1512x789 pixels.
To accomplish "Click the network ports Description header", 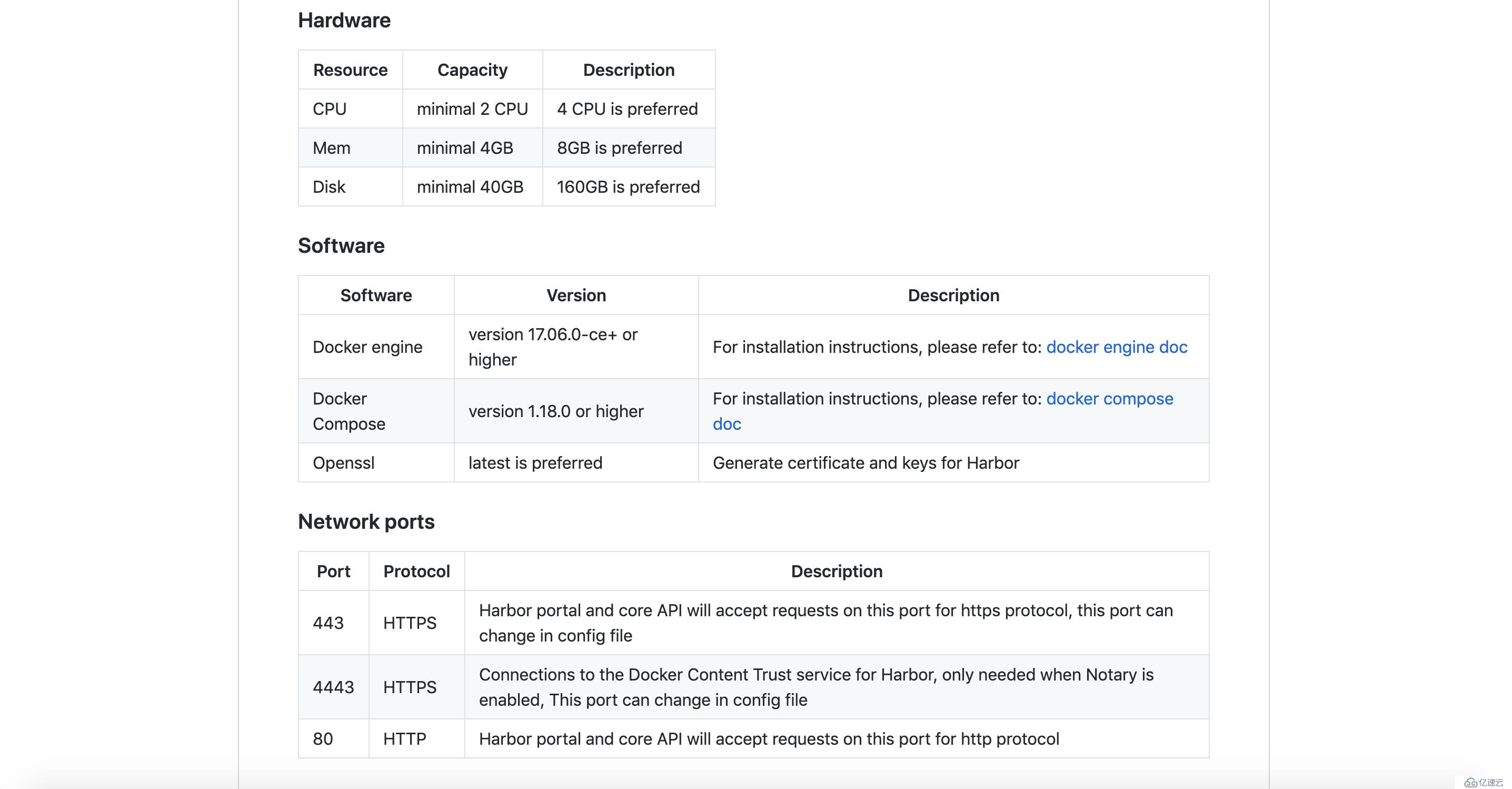I will [837, 571].
